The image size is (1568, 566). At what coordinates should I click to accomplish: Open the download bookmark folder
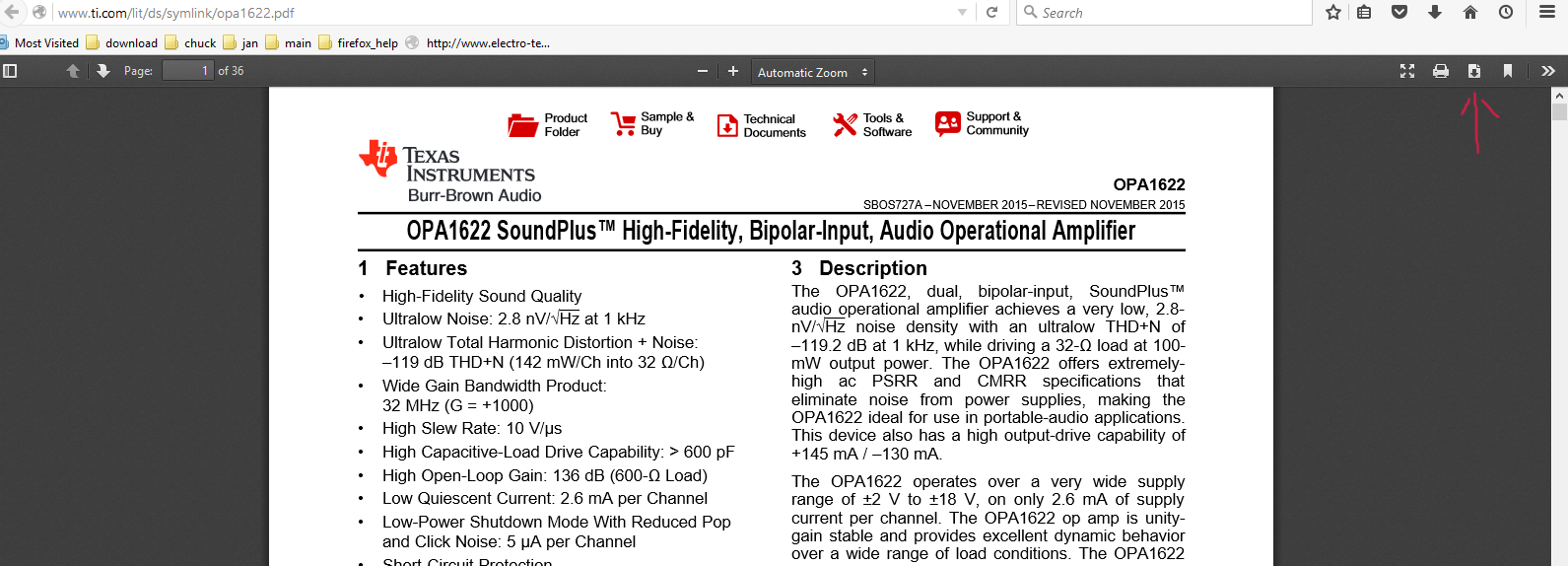pyautogui.click(x=122, y=43)
